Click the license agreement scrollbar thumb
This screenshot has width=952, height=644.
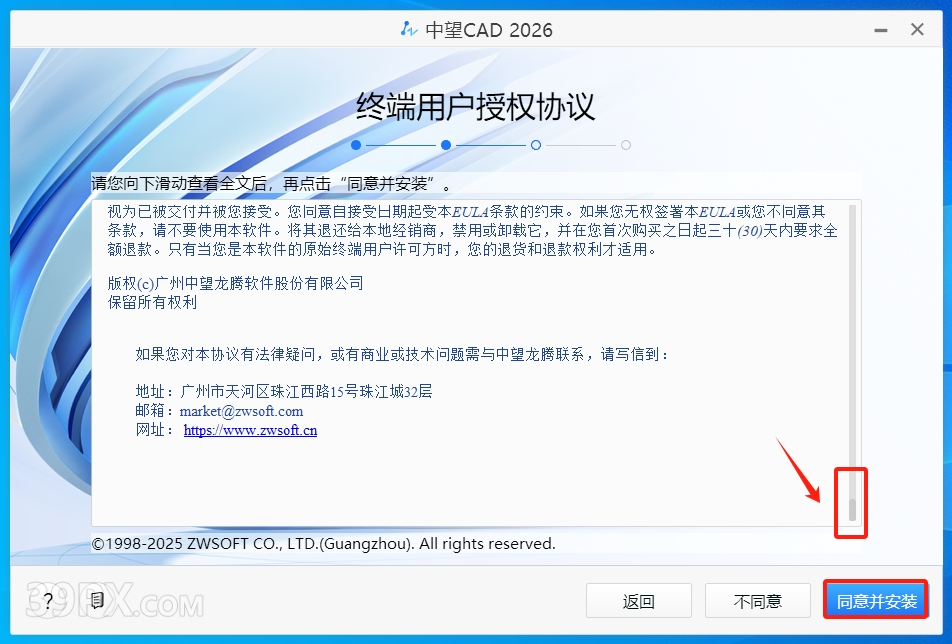coord(852,509)
